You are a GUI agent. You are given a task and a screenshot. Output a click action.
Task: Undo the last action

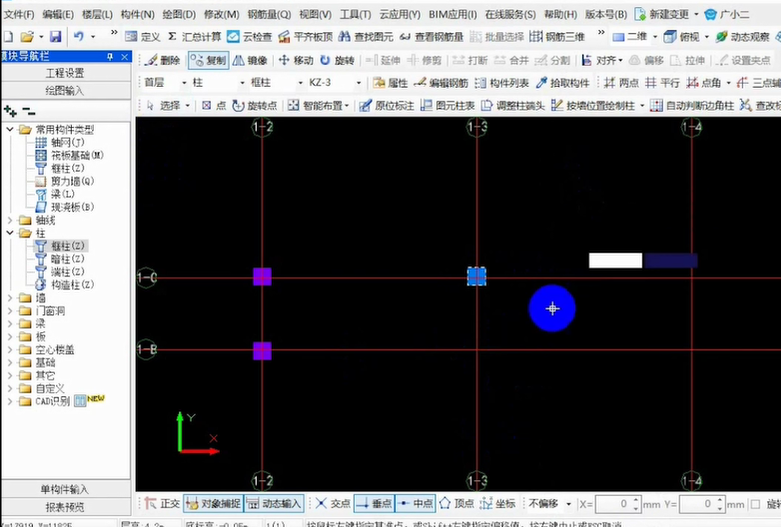(79, 36)
